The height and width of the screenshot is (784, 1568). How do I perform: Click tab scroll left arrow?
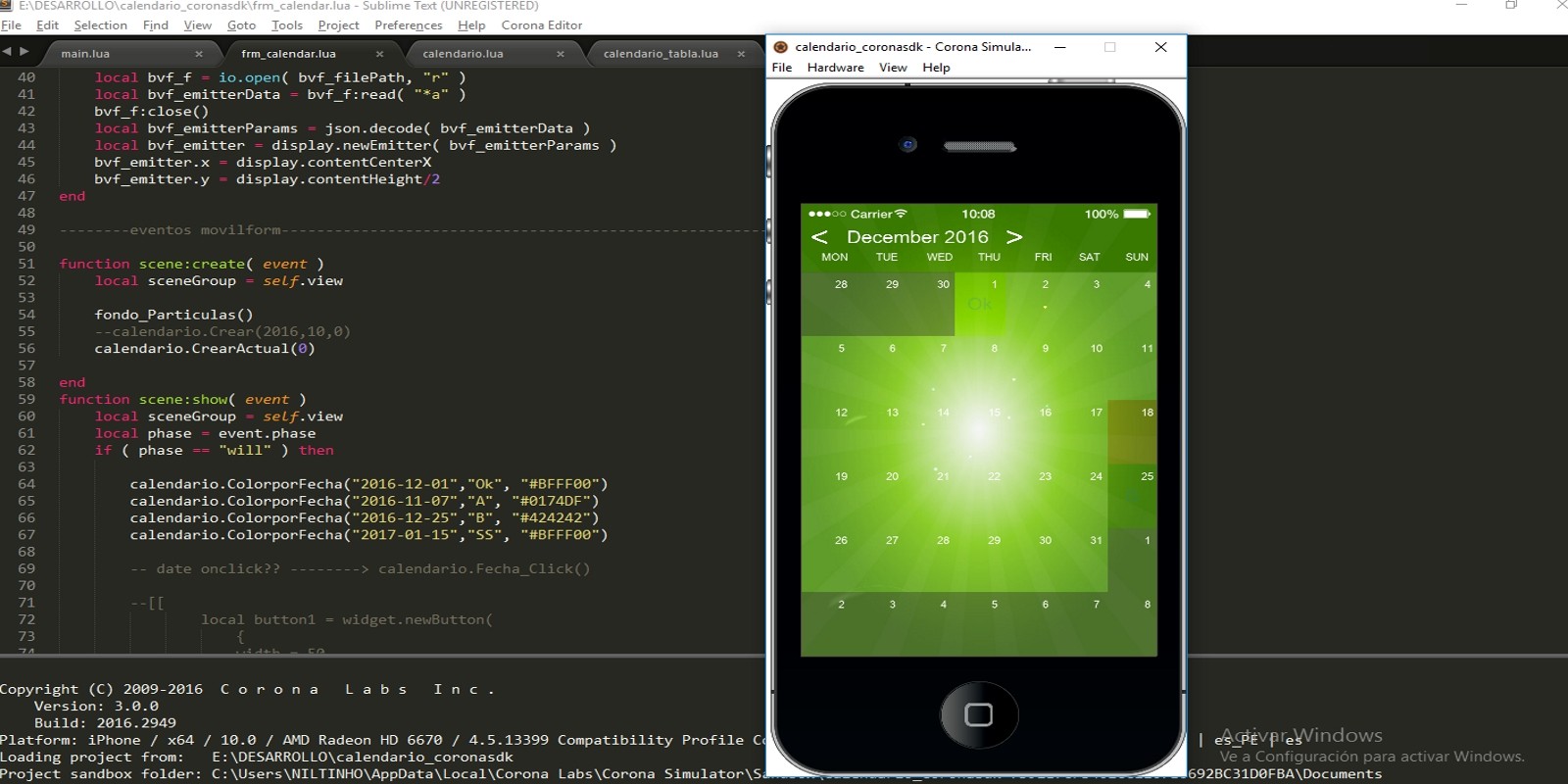pyautogui.click(x=7, y=52)
